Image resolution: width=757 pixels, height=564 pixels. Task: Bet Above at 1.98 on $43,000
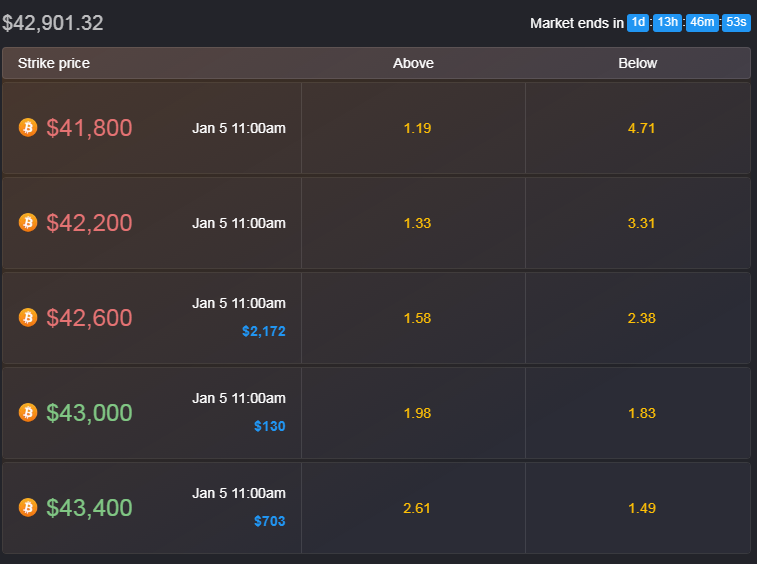[x=416, y=413]
